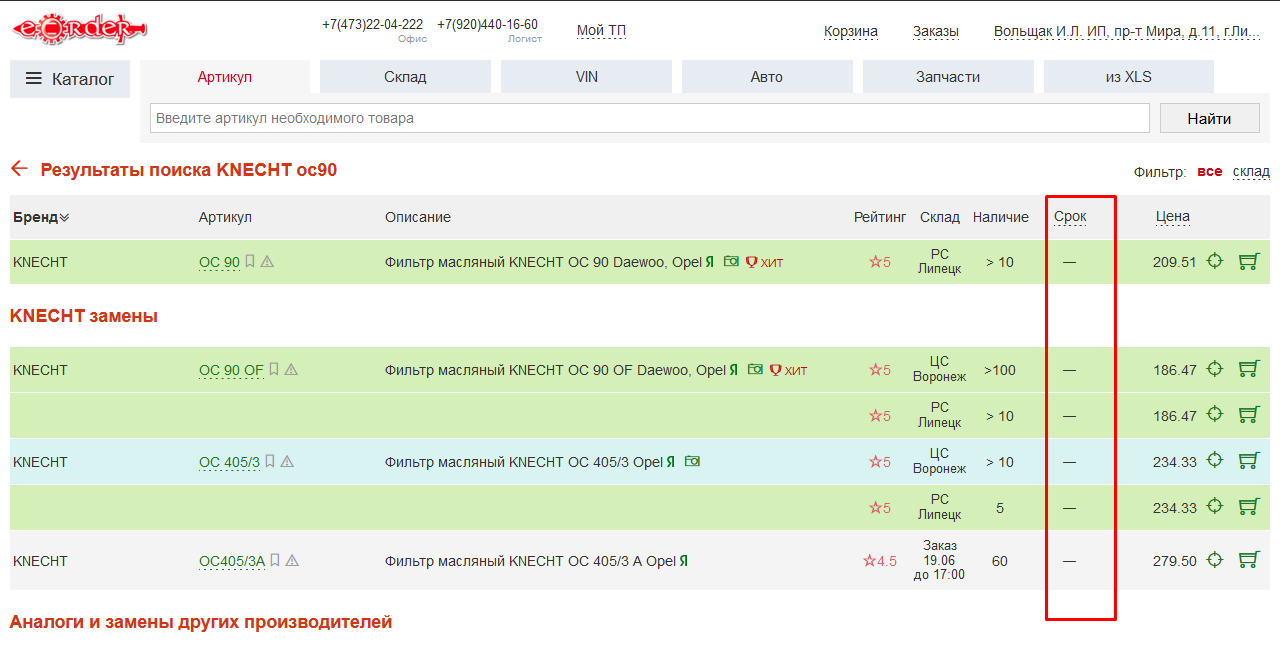Bookmark article OC 405/3
The image size is (1280, 646).
(x=270, y=462)
